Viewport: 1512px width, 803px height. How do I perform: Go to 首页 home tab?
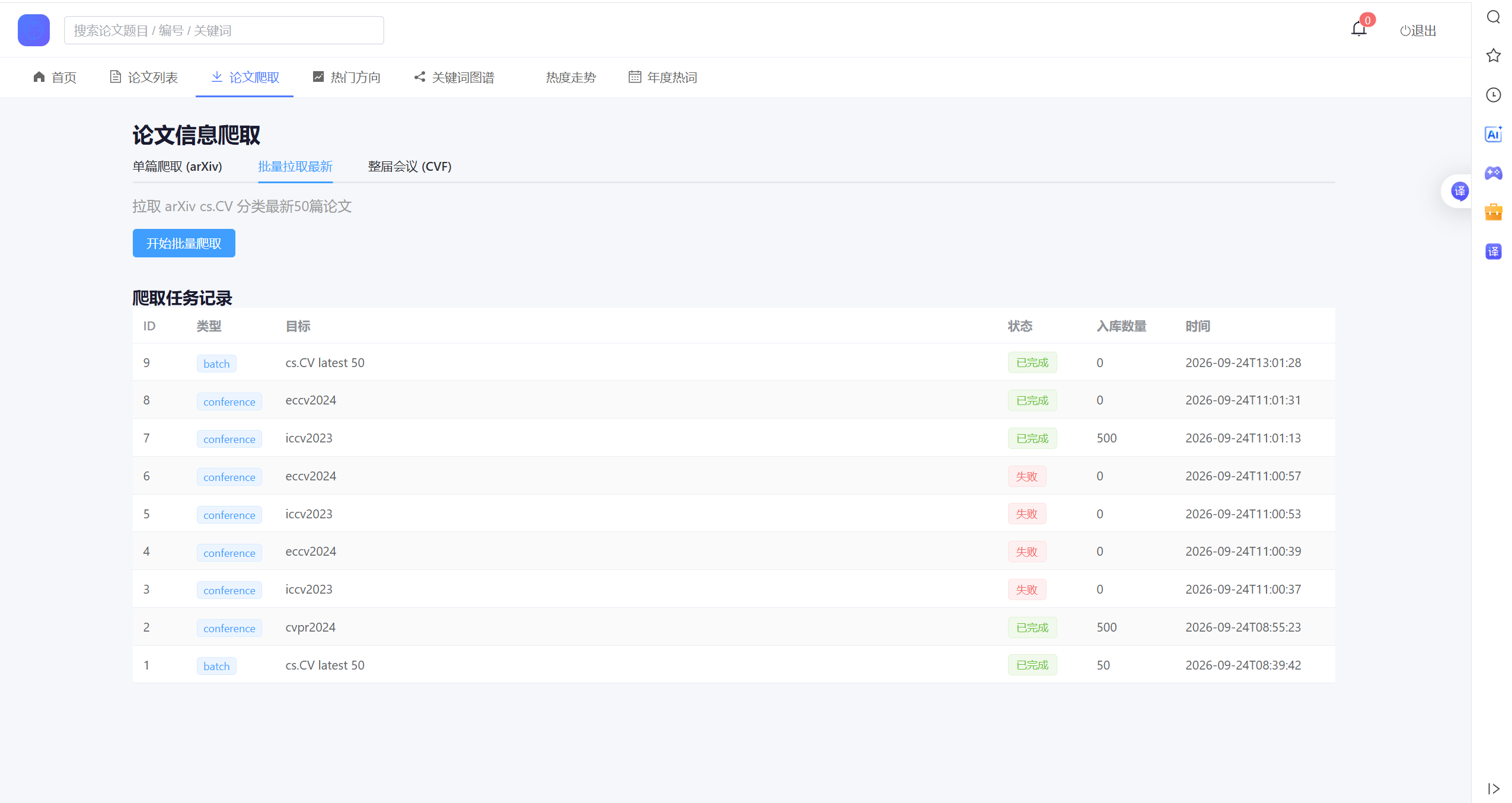click(55, 77)
